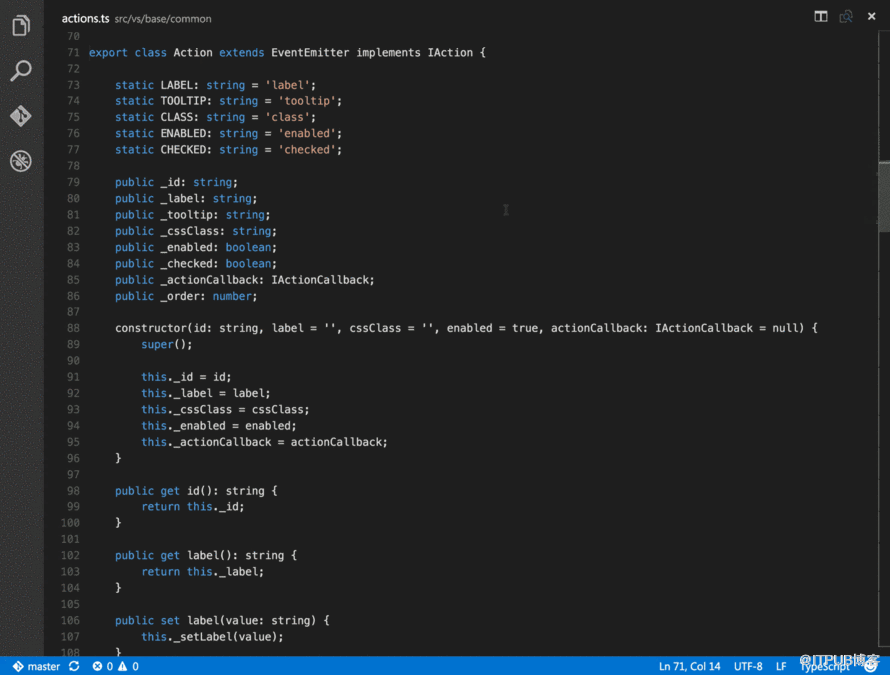
Task: Click the dimmed icon beside Split Editor
Action: 846,16
